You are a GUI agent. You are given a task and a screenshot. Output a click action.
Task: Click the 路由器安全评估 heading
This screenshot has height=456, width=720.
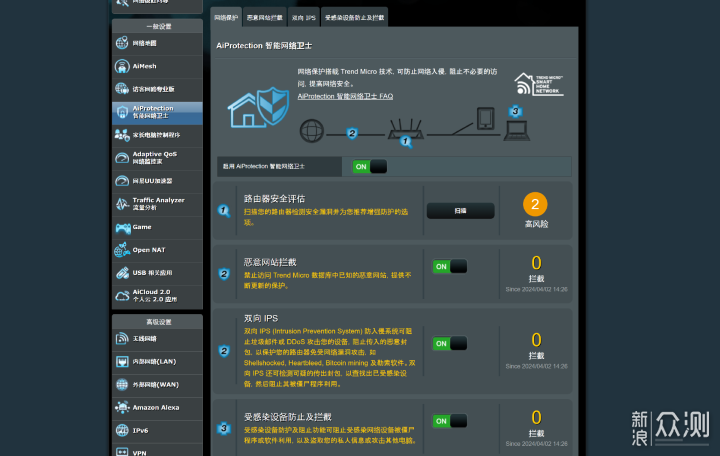point(274,199)
